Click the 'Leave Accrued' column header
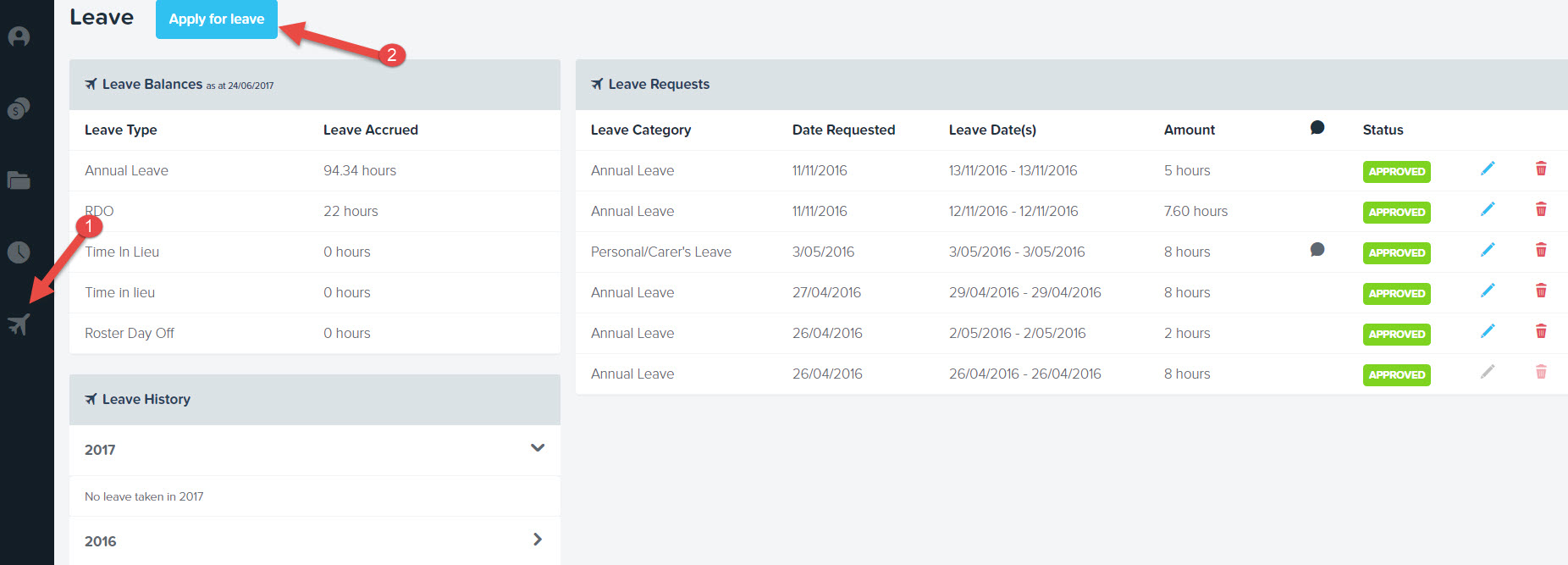 coord(371,130)
